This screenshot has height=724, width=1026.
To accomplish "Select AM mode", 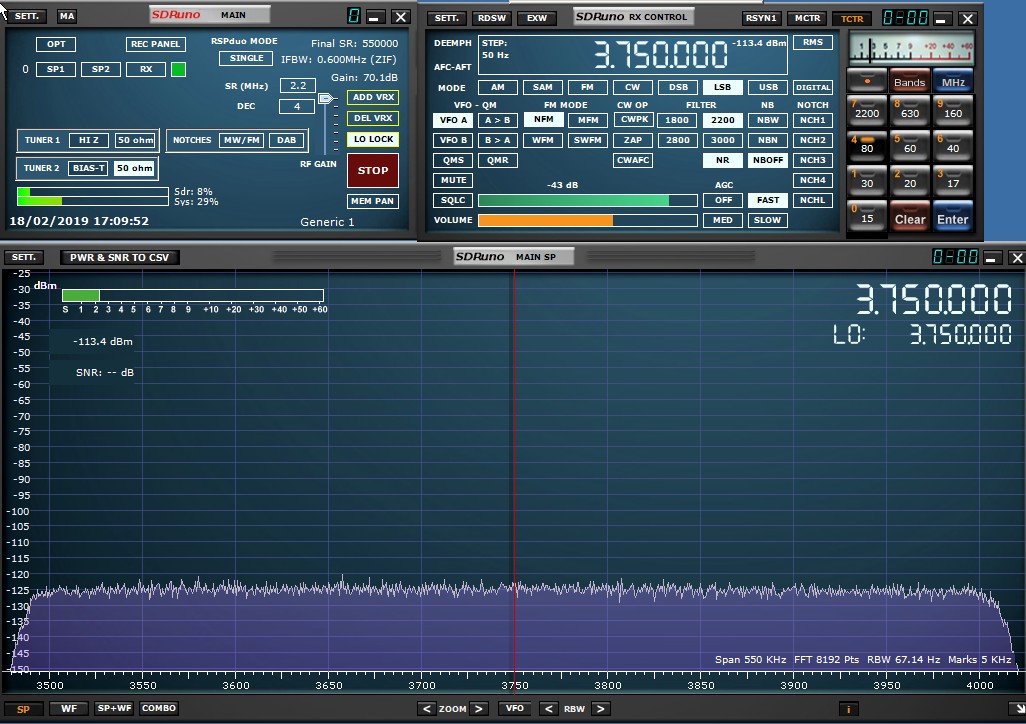I will tap(498, 87).
